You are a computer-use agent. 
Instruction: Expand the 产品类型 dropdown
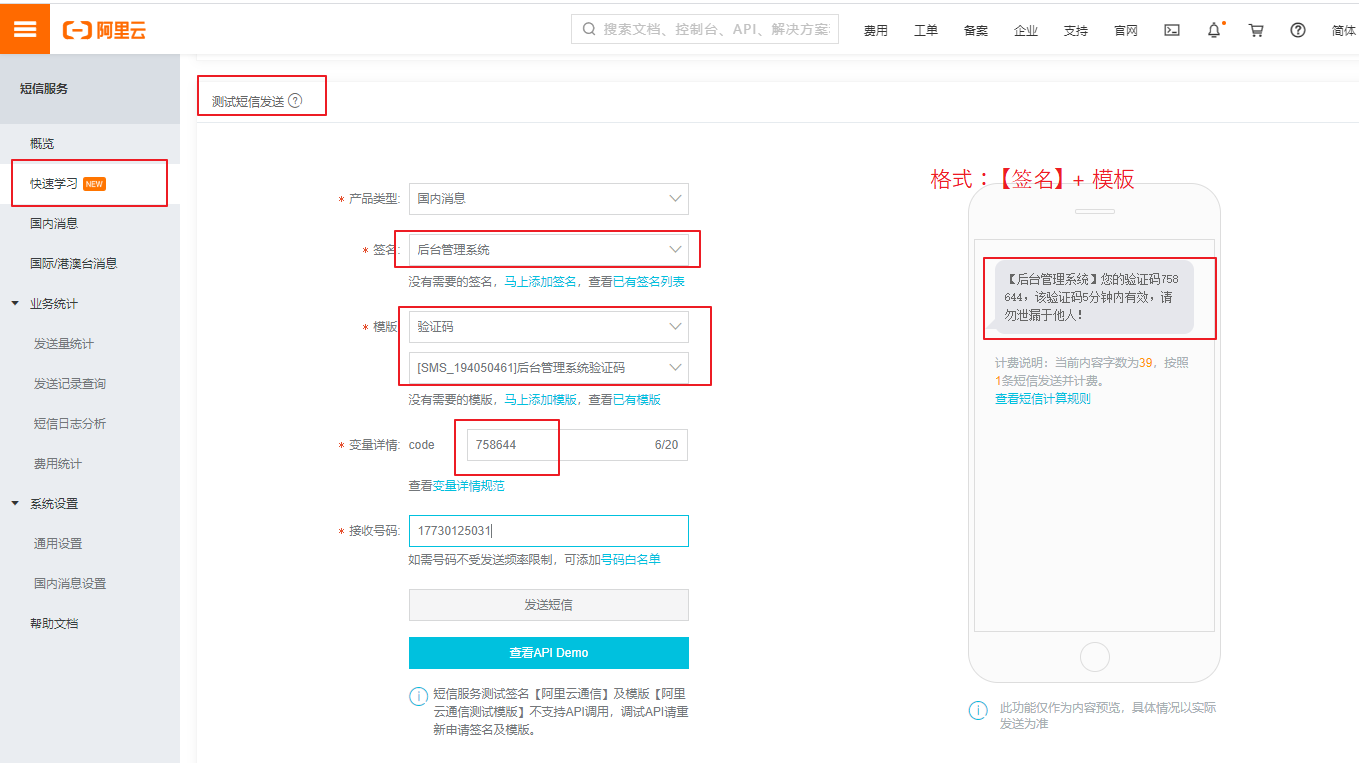(548, 198)
